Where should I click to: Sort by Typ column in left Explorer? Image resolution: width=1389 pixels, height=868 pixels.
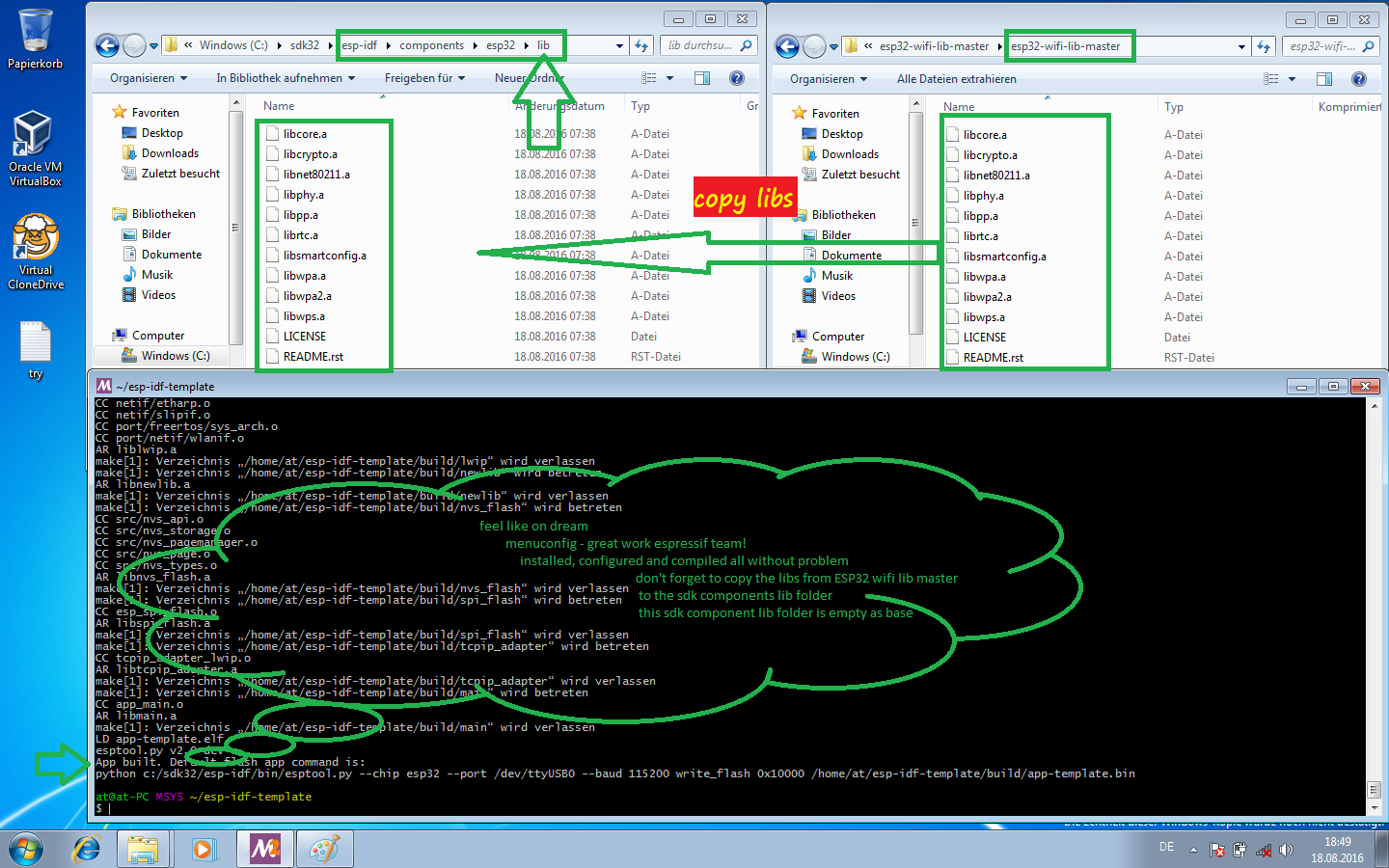[x=640, y=106]
